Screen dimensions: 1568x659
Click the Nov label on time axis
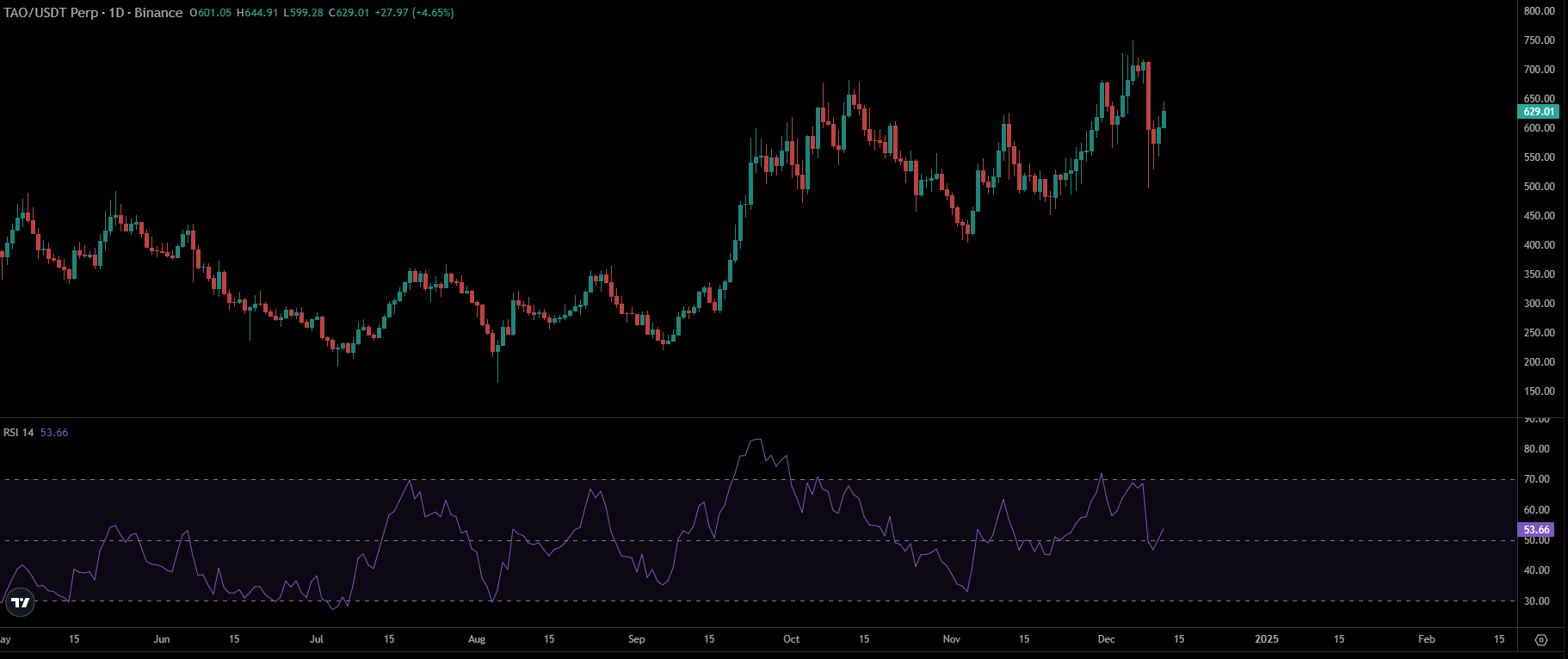(952, 639)
